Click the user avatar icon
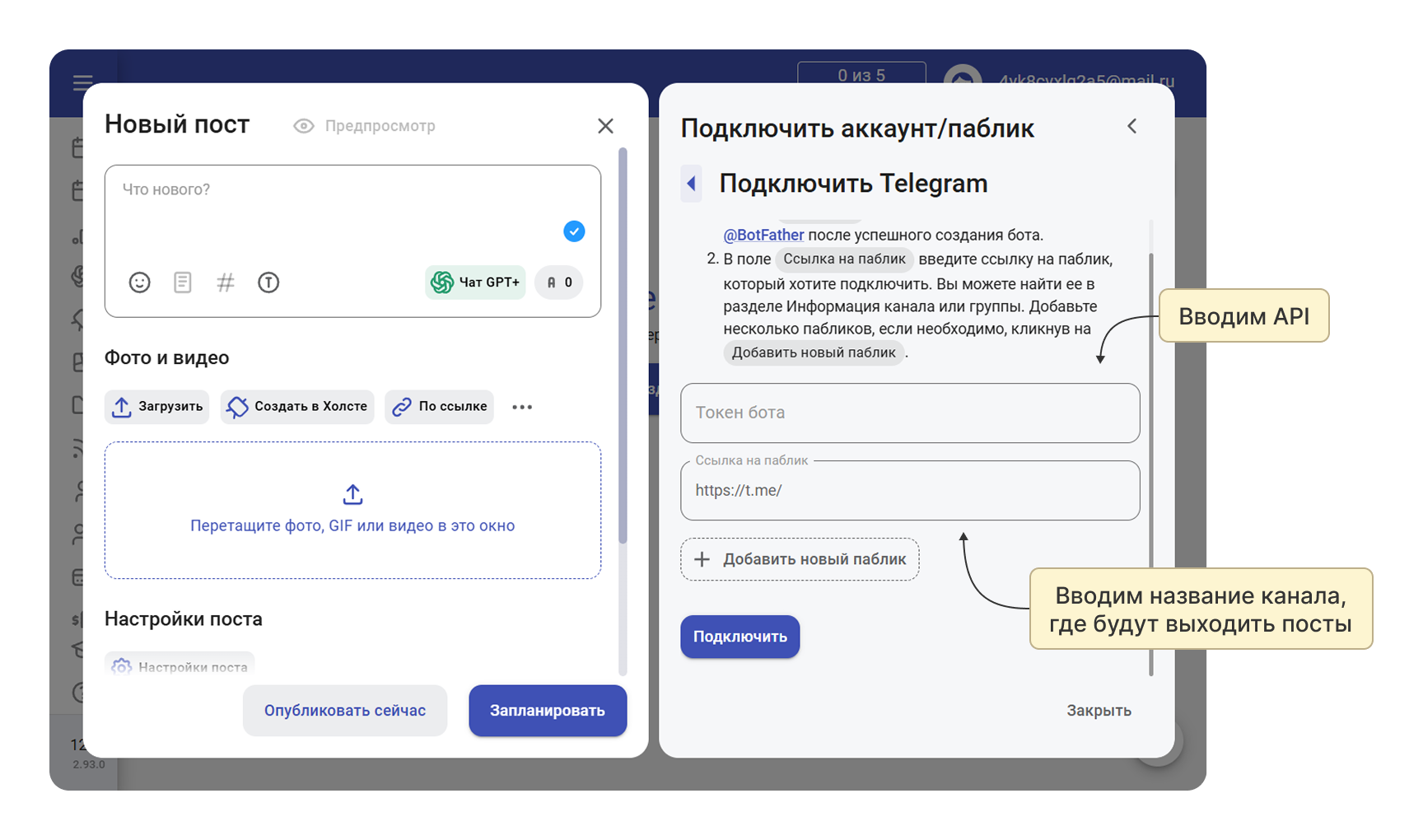This screenshot has width=1423, height=840. [963, 74]
